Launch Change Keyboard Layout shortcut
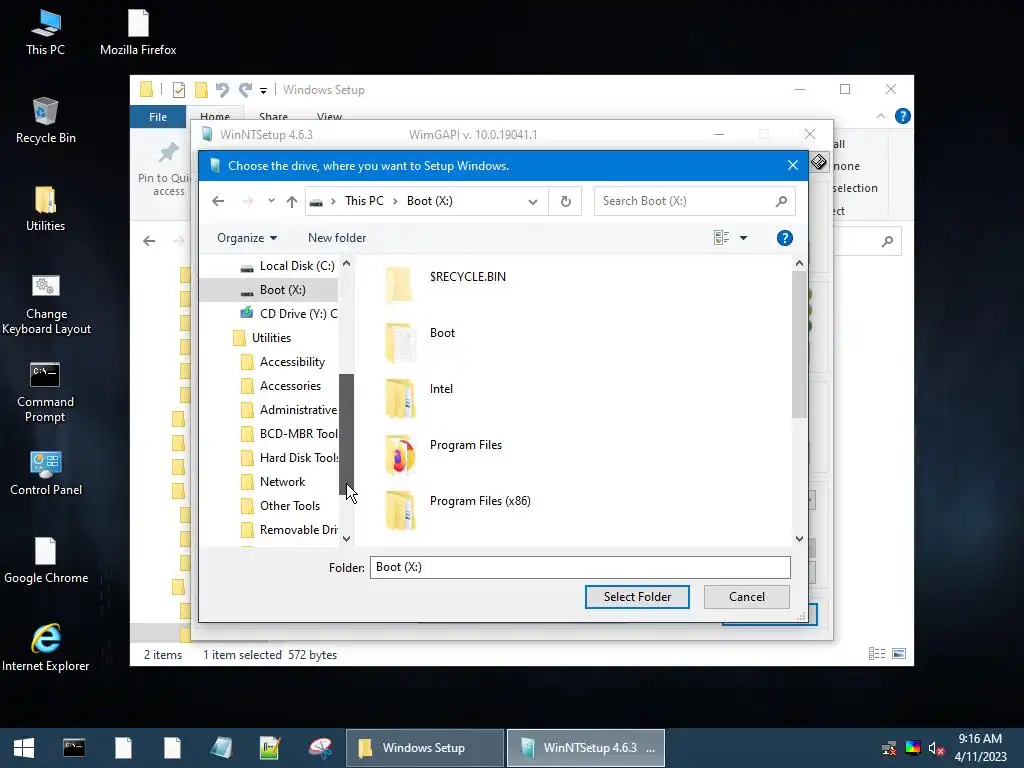This screenshot has height=768, width=1024. tap(46, 304)
